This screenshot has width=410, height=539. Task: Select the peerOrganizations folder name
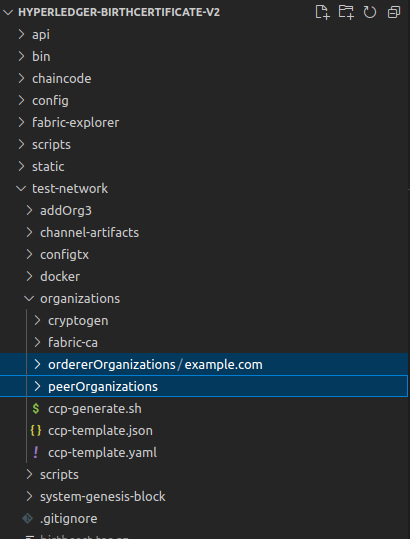pos(103,387)
